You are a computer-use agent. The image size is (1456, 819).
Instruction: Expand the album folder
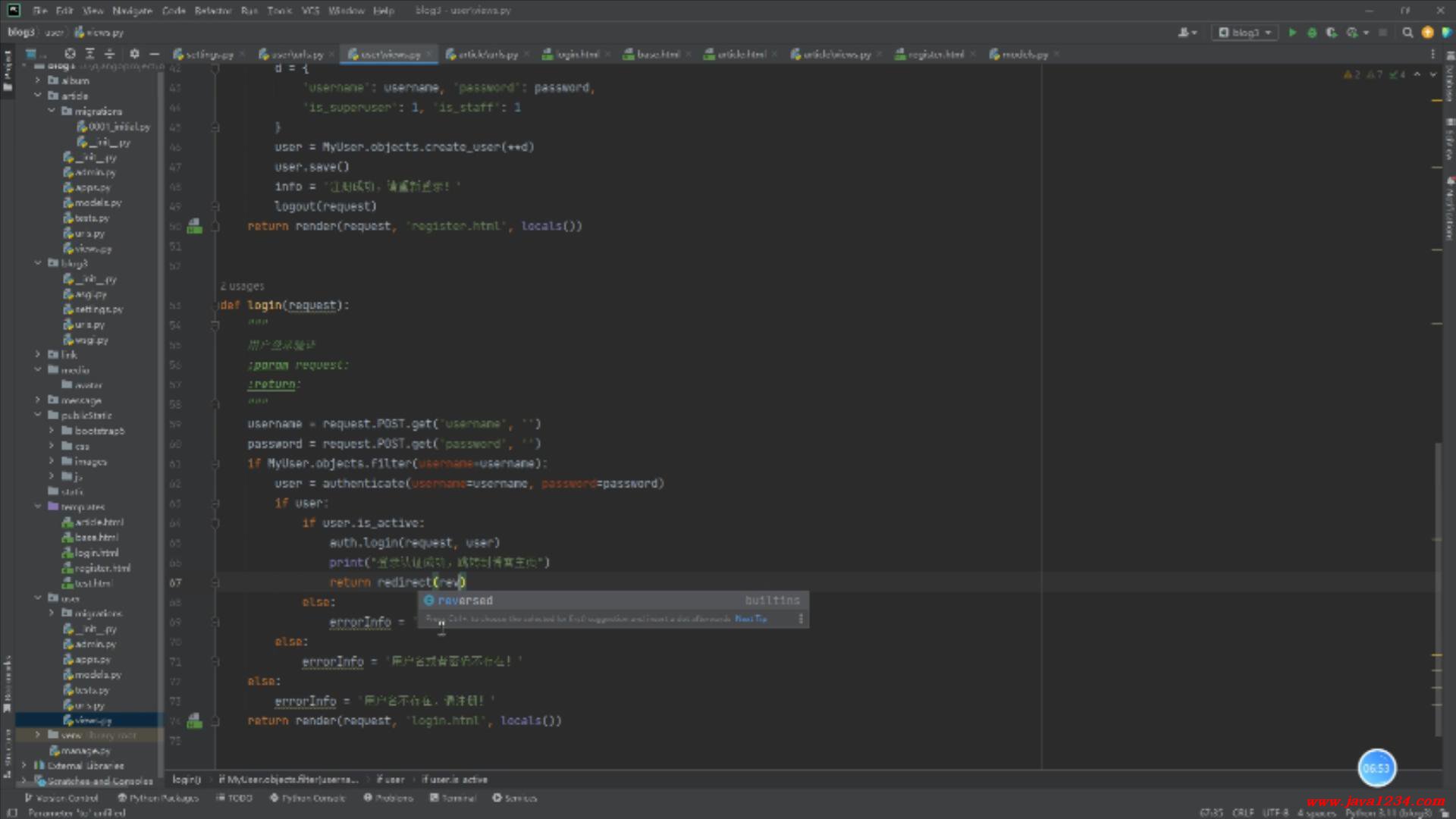[38, 80]
